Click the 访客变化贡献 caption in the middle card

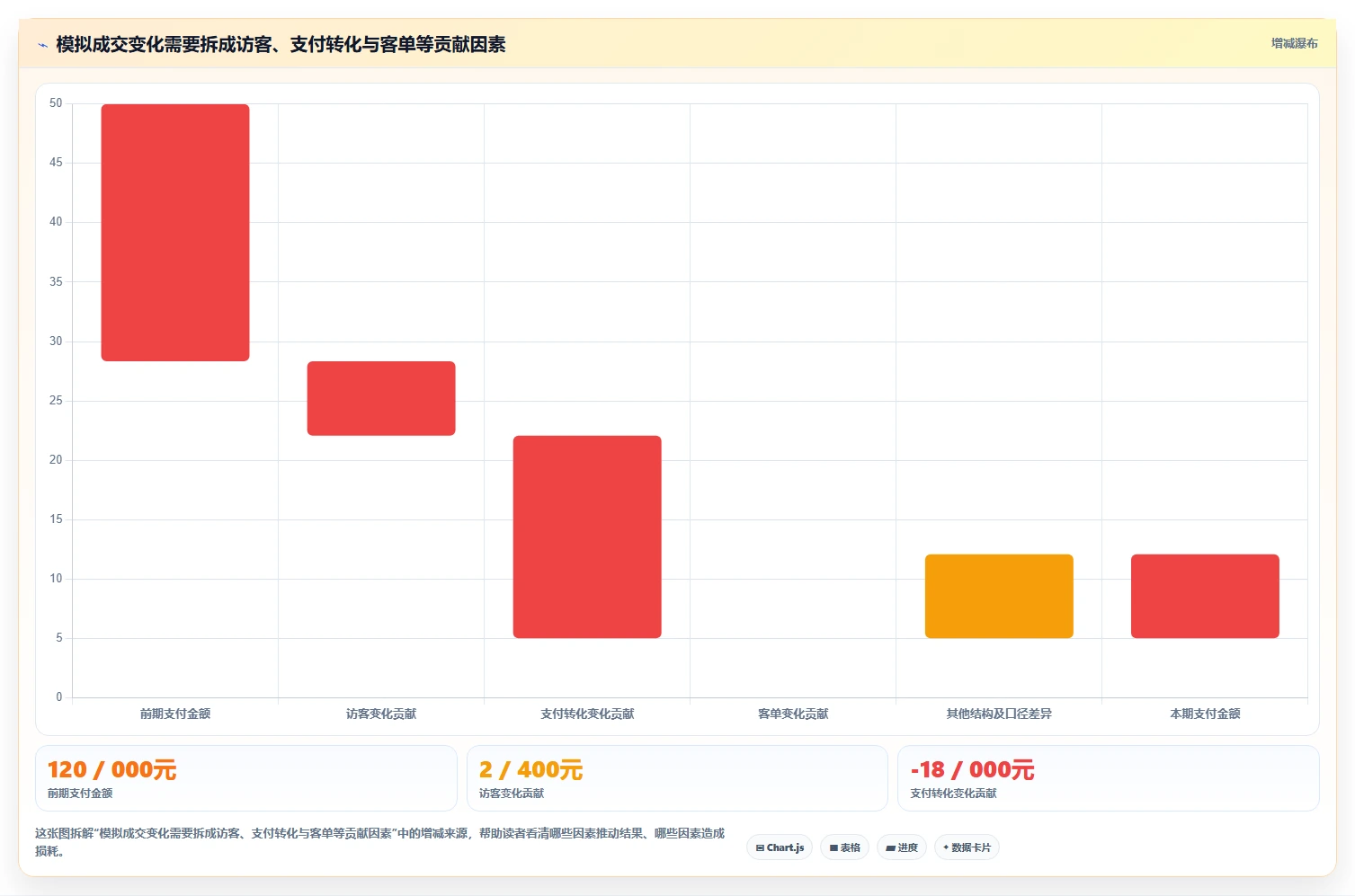pyautogui.click(x=512, y=794)
